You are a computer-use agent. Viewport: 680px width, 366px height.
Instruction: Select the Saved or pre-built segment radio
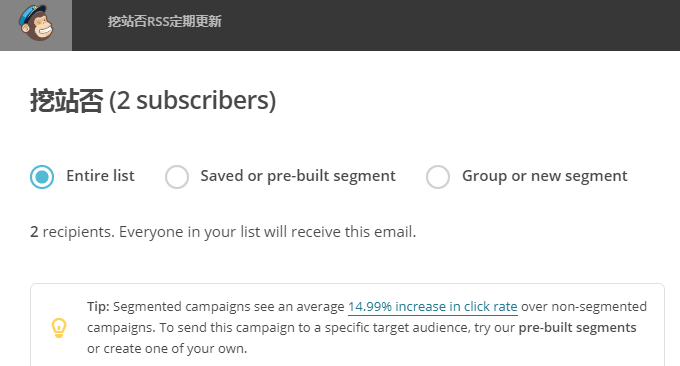tap(177, 176)
